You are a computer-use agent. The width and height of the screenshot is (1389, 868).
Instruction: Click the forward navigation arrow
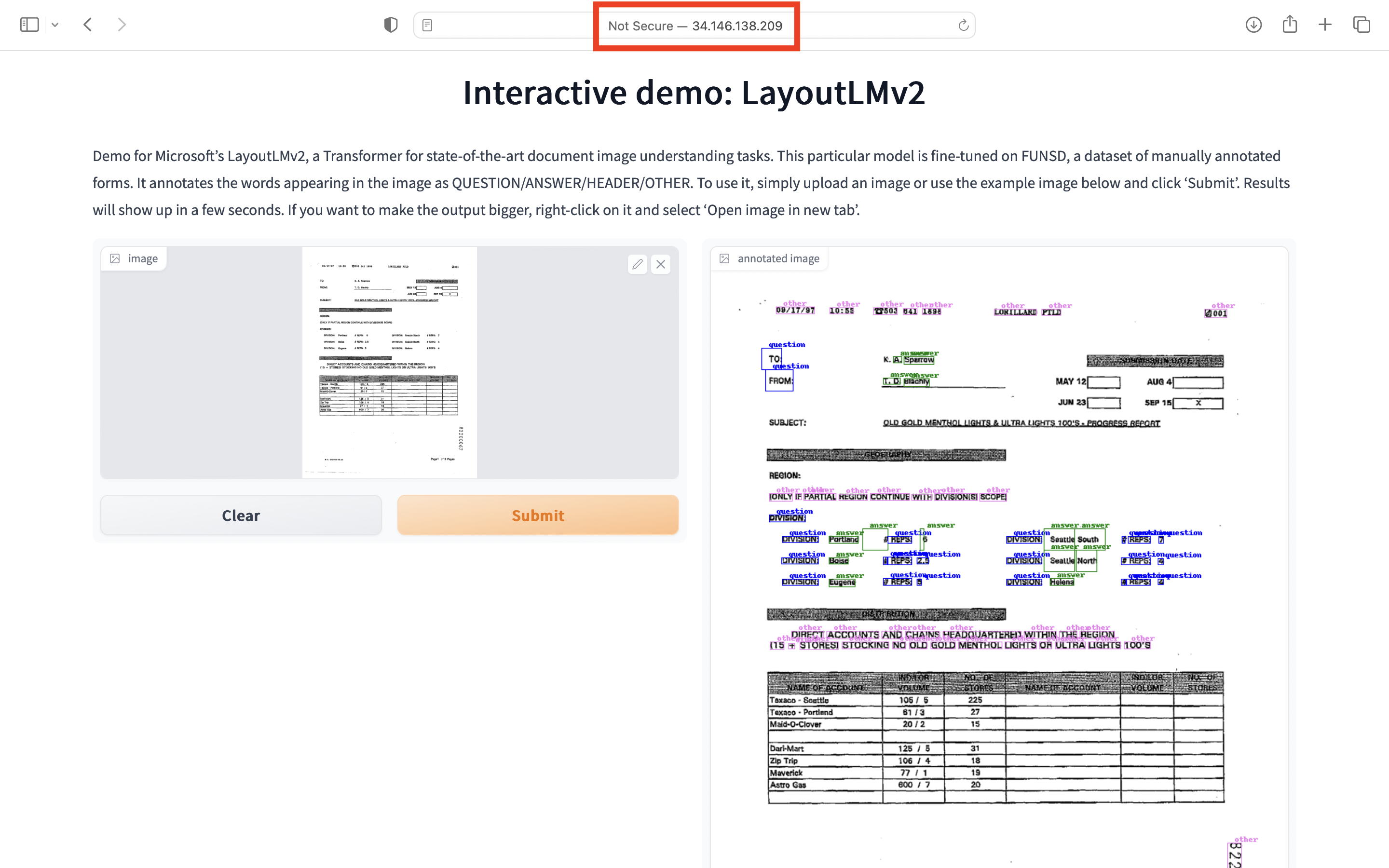(x=122, y=24)
